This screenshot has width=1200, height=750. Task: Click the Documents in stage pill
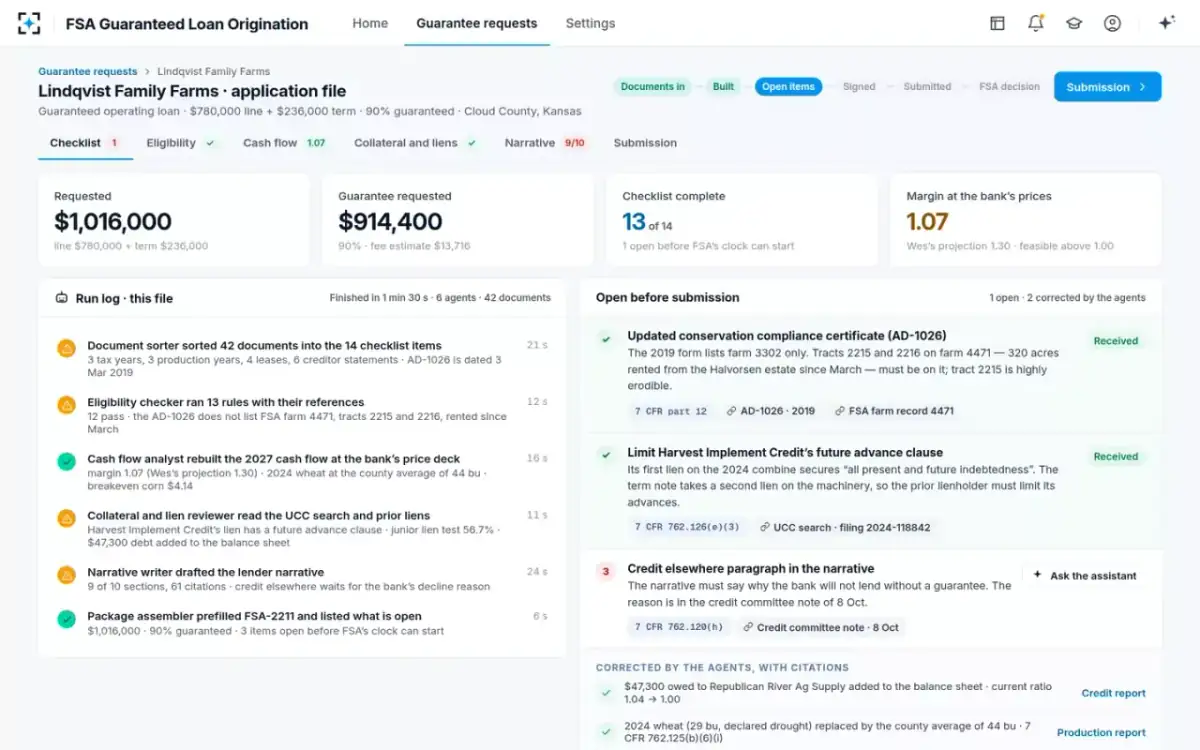[653, 87]
